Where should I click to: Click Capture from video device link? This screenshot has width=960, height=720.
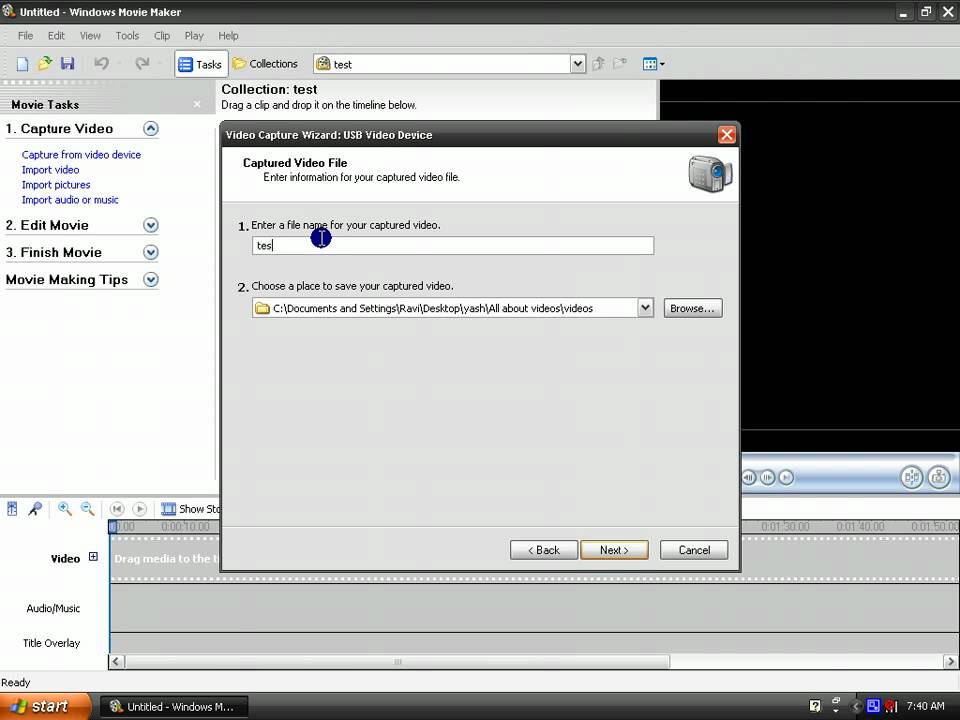81,155
